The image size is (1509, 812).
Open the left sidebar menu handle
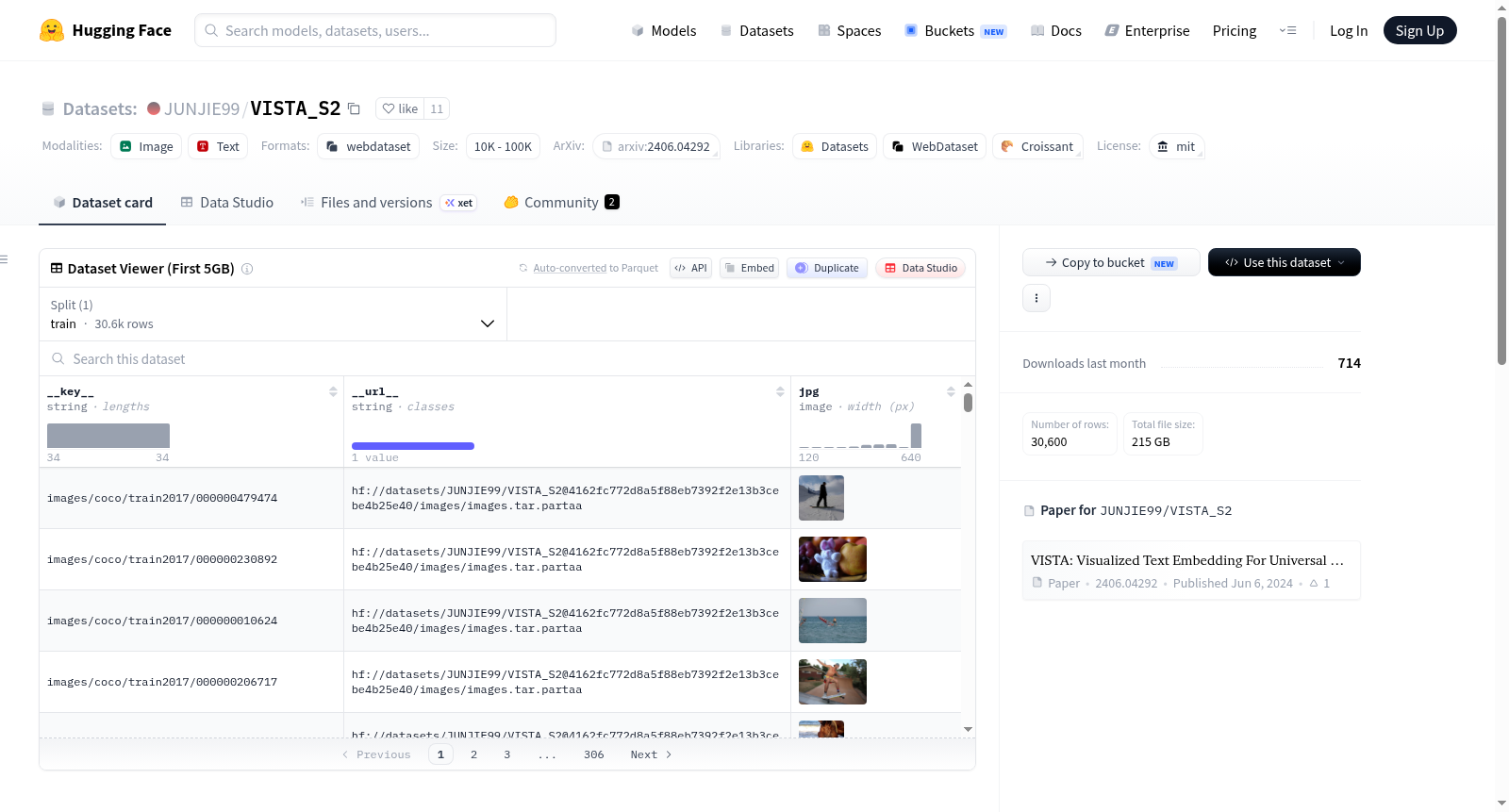tap(4, 259)
